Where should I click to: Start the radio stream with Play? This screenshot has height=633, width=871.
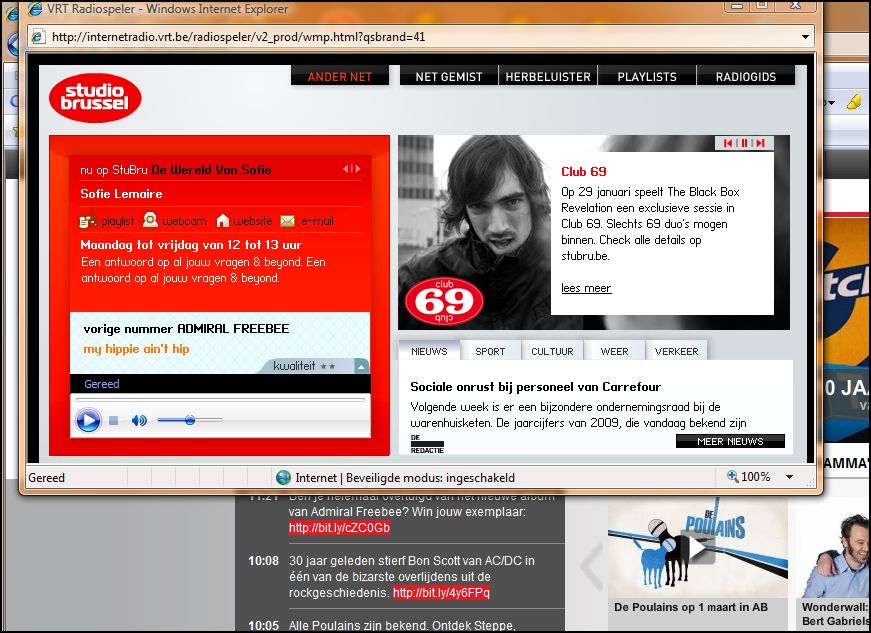coord(88,420)
